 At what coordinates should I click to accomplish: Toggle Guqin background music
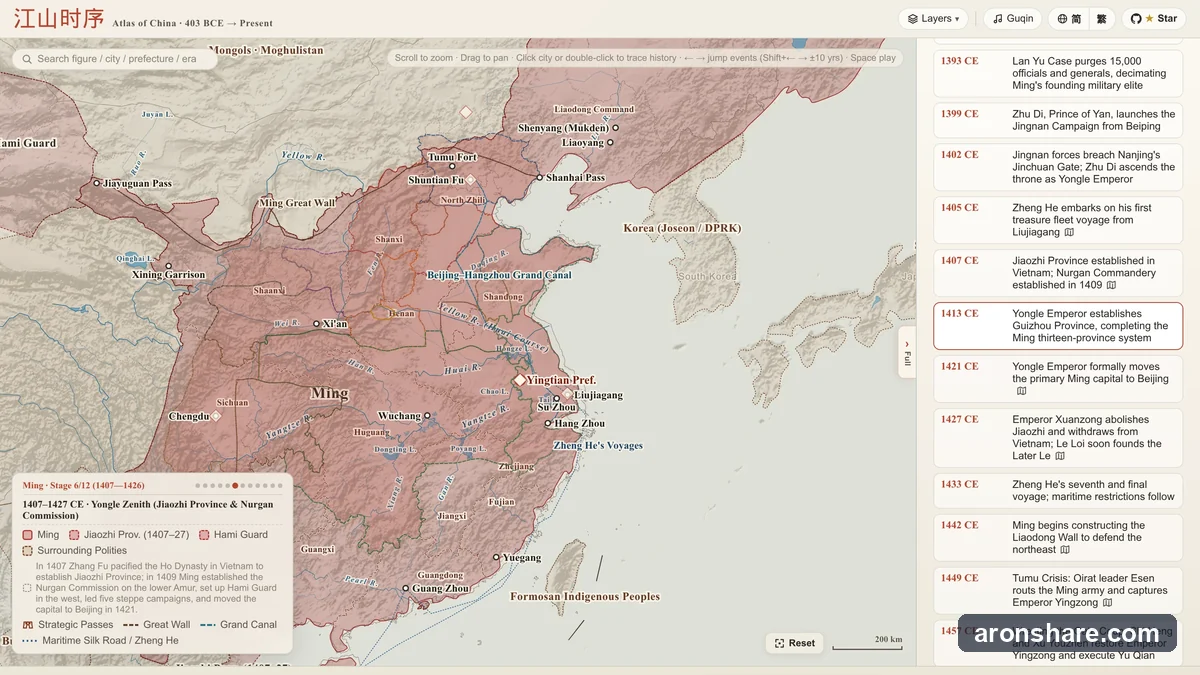tap(1013, 19)
